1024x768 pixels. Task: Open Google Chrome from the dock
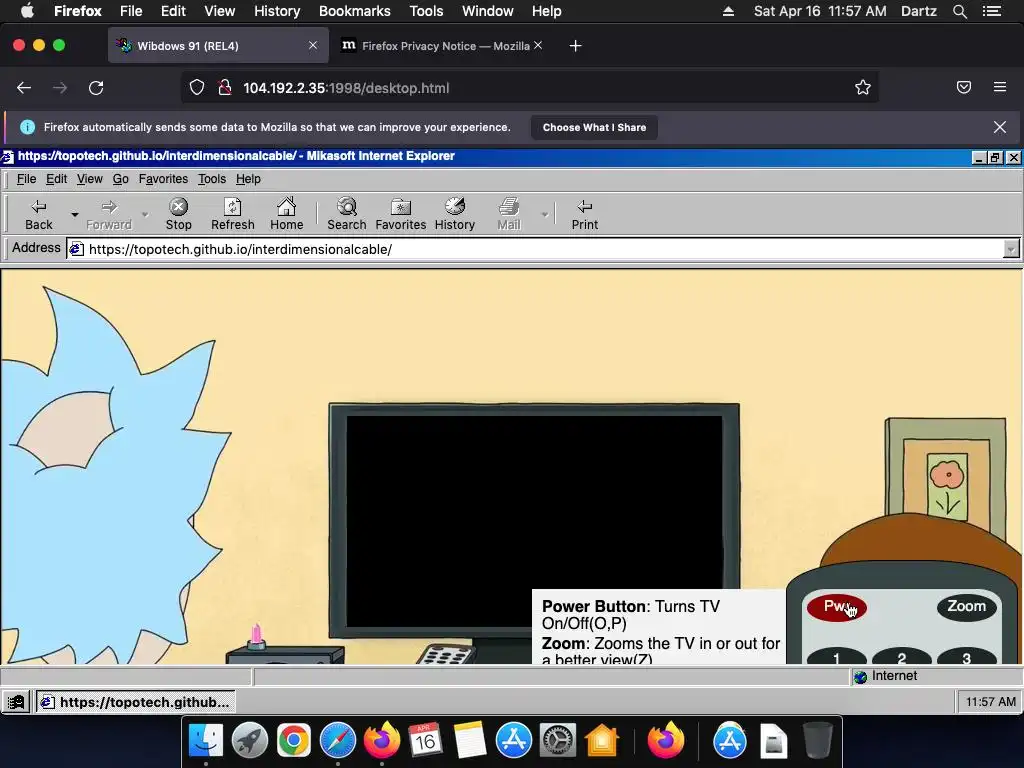(x=294, y=741)
